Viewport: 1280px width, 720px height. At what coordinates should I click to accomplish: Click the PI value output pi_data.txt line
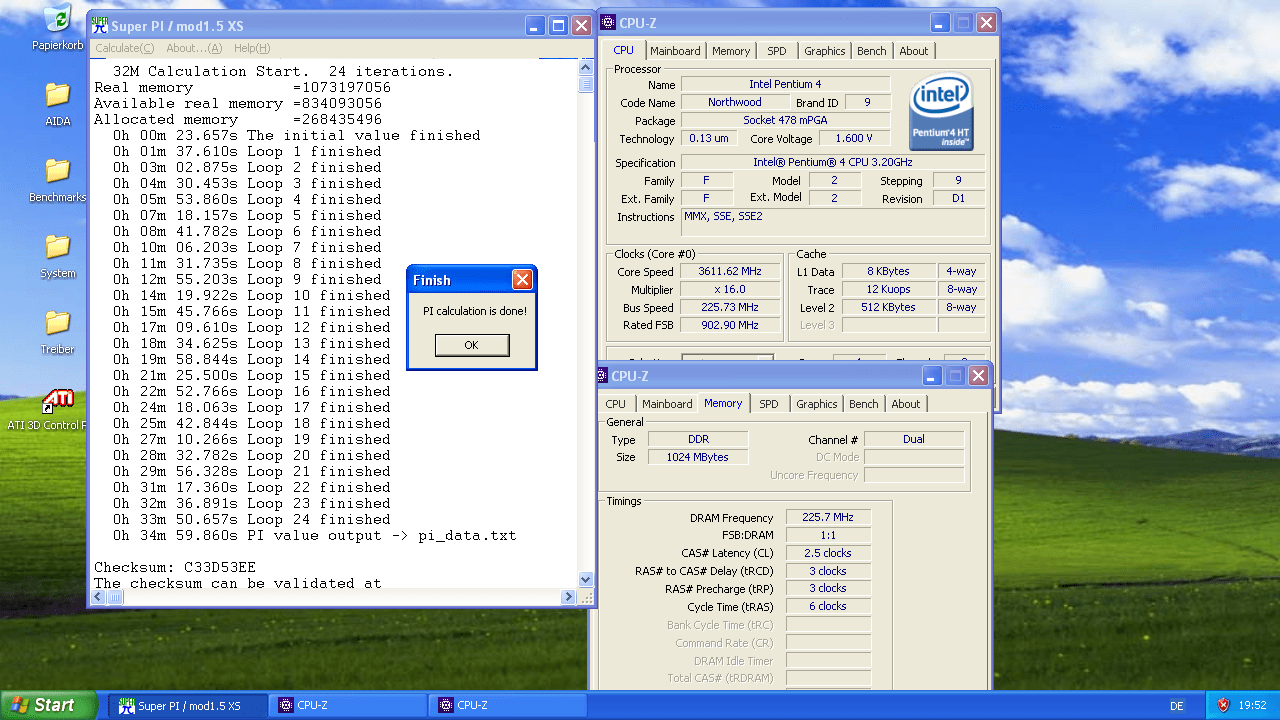(x=315, y=535)
